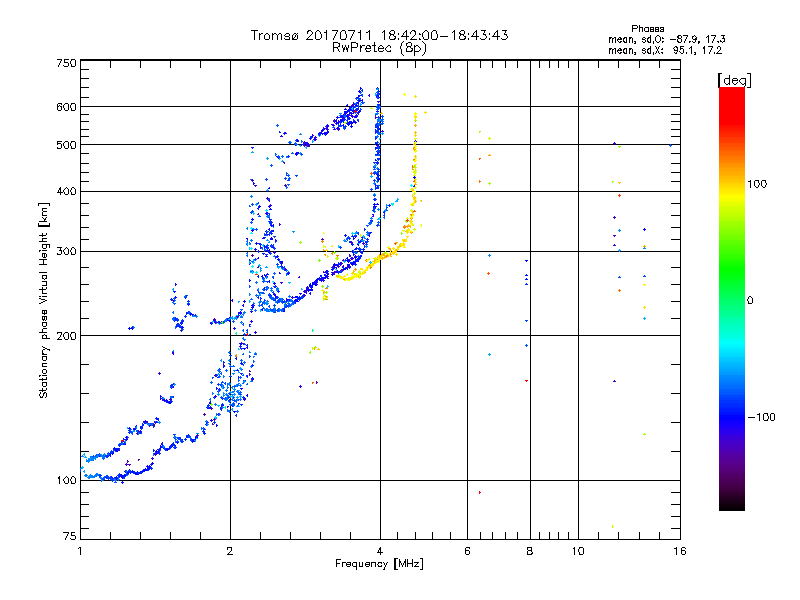800x600 pixels.
Task: Click the x-axis '10' tick label
Action: pyautogui.click(x=578, y=551)
